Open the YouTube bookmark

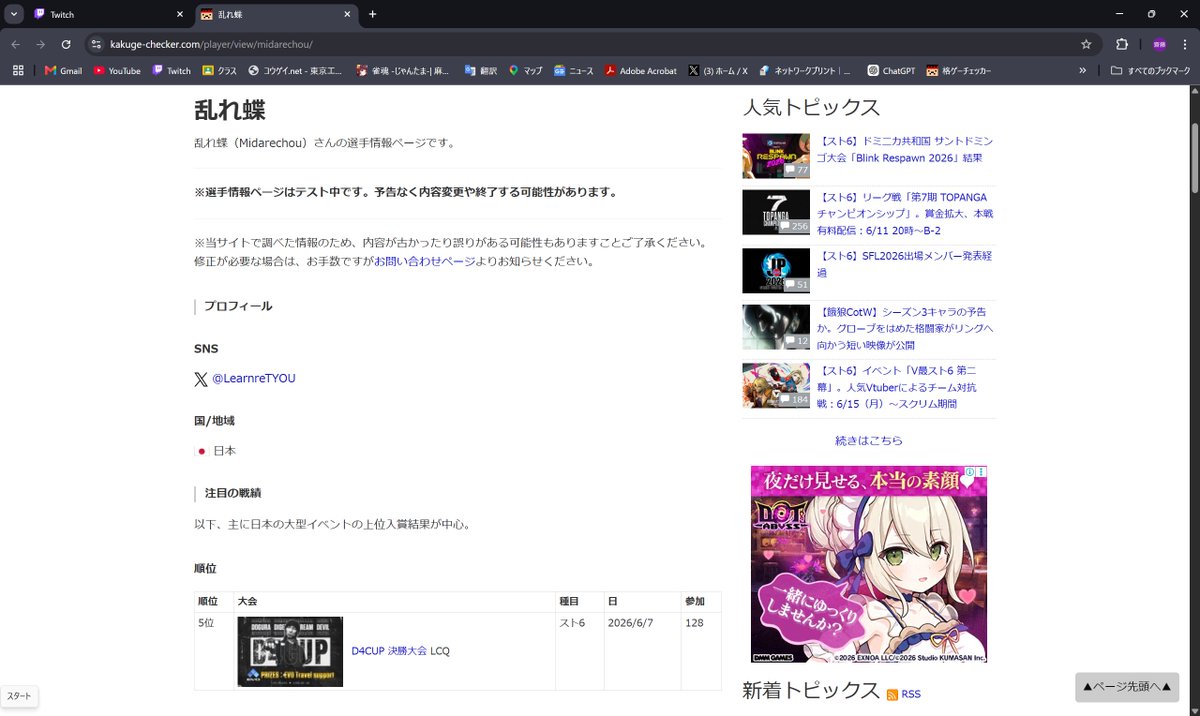(x=116, y=71)
